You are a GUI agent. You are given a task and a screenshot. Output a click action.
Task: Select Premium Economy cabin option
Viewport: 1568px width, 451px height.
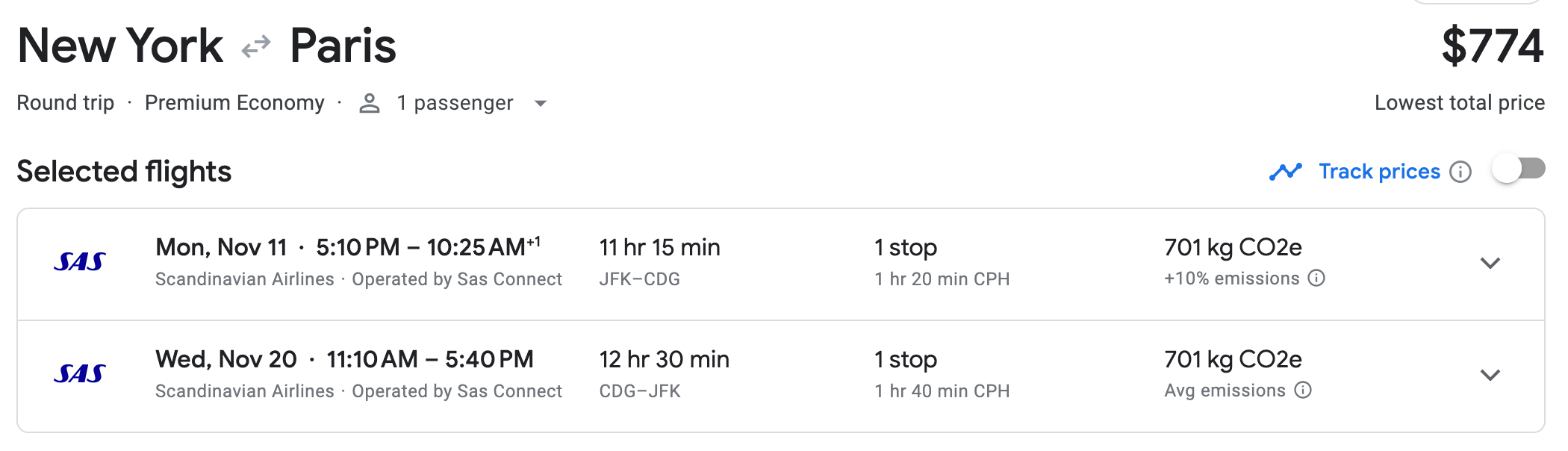[234, 102]
